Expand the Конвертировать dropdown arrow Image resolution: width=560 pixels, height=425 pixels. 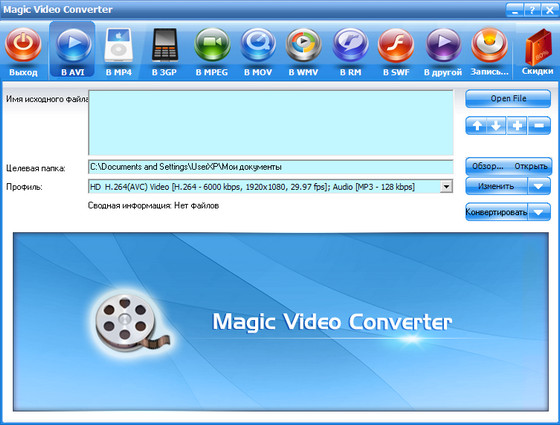point(539,212)
